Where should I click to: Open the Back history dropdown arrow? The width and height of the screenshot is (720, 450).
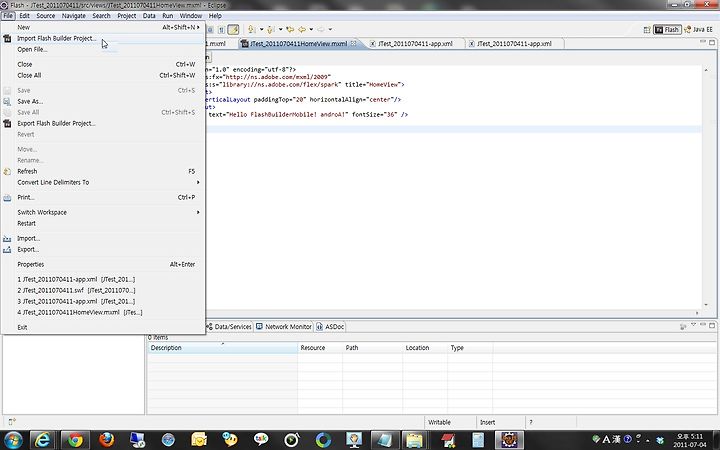click(311, 29)
